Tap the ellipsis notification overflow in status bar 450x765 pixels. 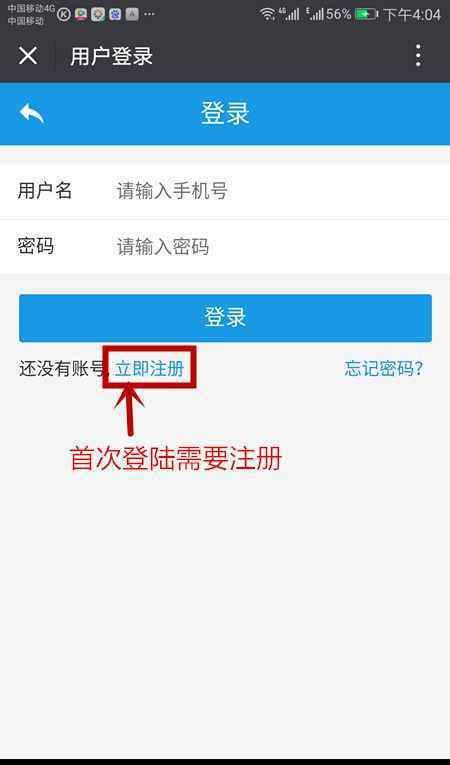click(149, 14)
